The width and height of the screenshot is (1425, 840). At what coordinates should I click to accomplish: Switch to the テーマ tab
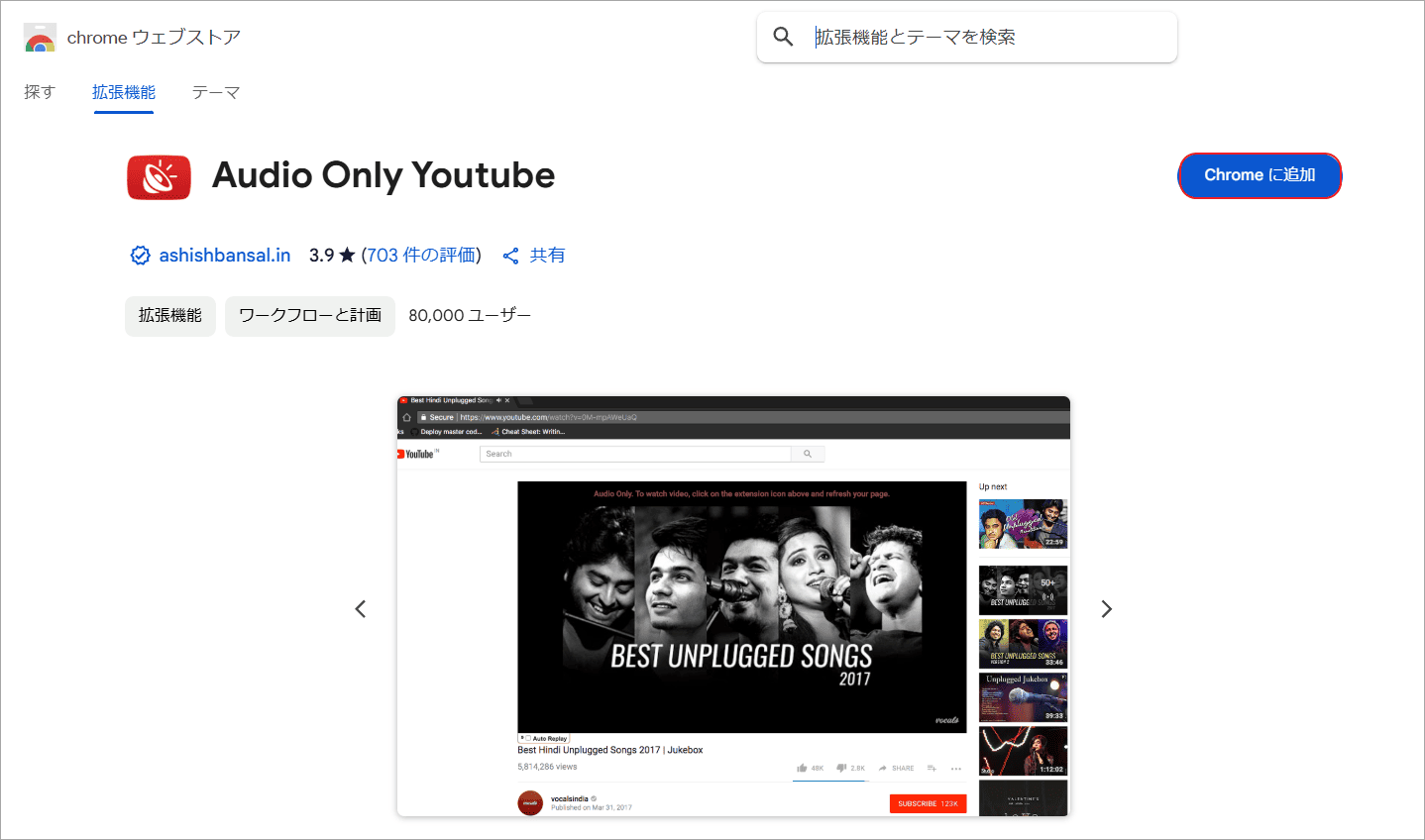(216, 92)
